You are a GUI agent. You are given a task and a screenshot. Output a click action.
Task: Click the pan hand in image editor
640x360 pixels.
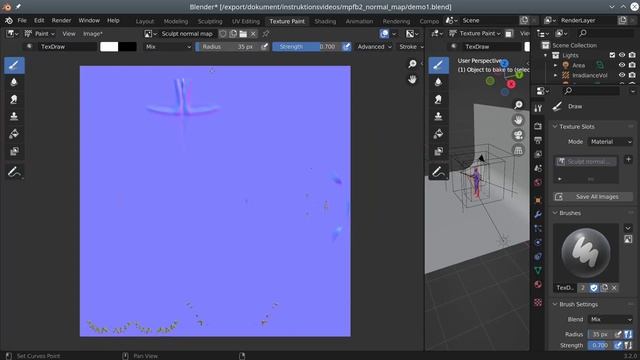(x=412, y=79)
